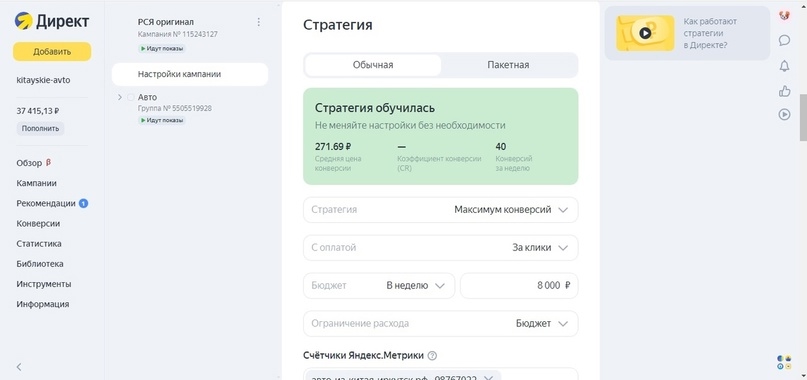Image resolution: width=807 pixels, height=380 pixels.
Task: Click the РСЯ оригинал campaign title
Action: pyautogui.click(x=166, y=22)
